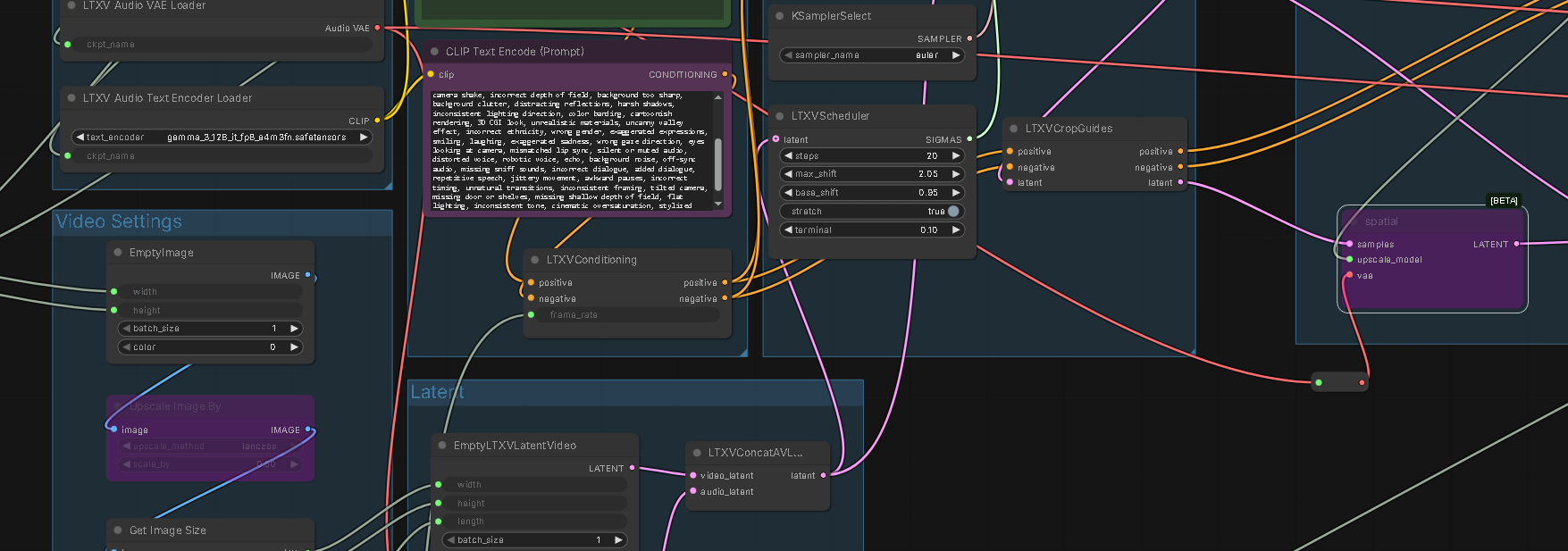The height and width of the screenshot is (551, 1568).
Task: Toggle the stretch switch in LTXVScheduler
Action: pyautogui.click(x=953, y=212)
